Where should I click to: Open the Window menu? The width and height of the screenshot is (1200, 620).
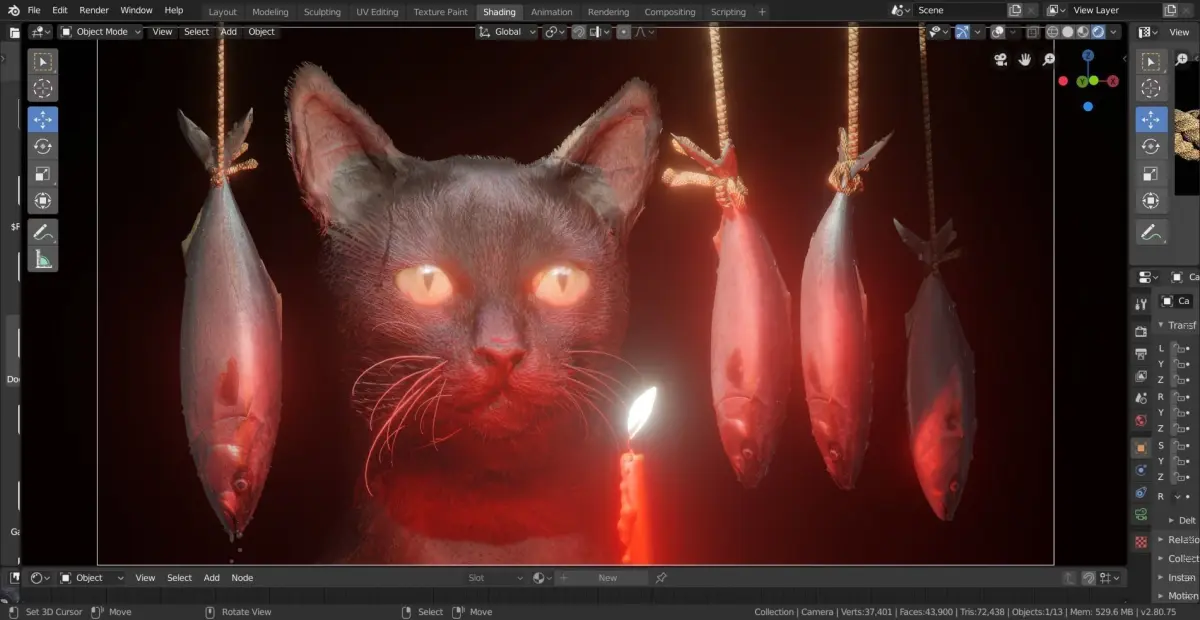(x=136, y=10)
